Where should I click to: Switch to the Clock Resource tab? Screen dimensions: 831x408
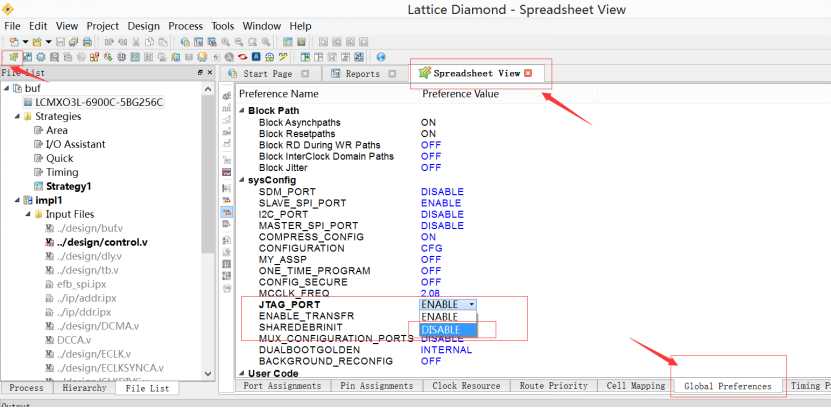coord(466,386)
